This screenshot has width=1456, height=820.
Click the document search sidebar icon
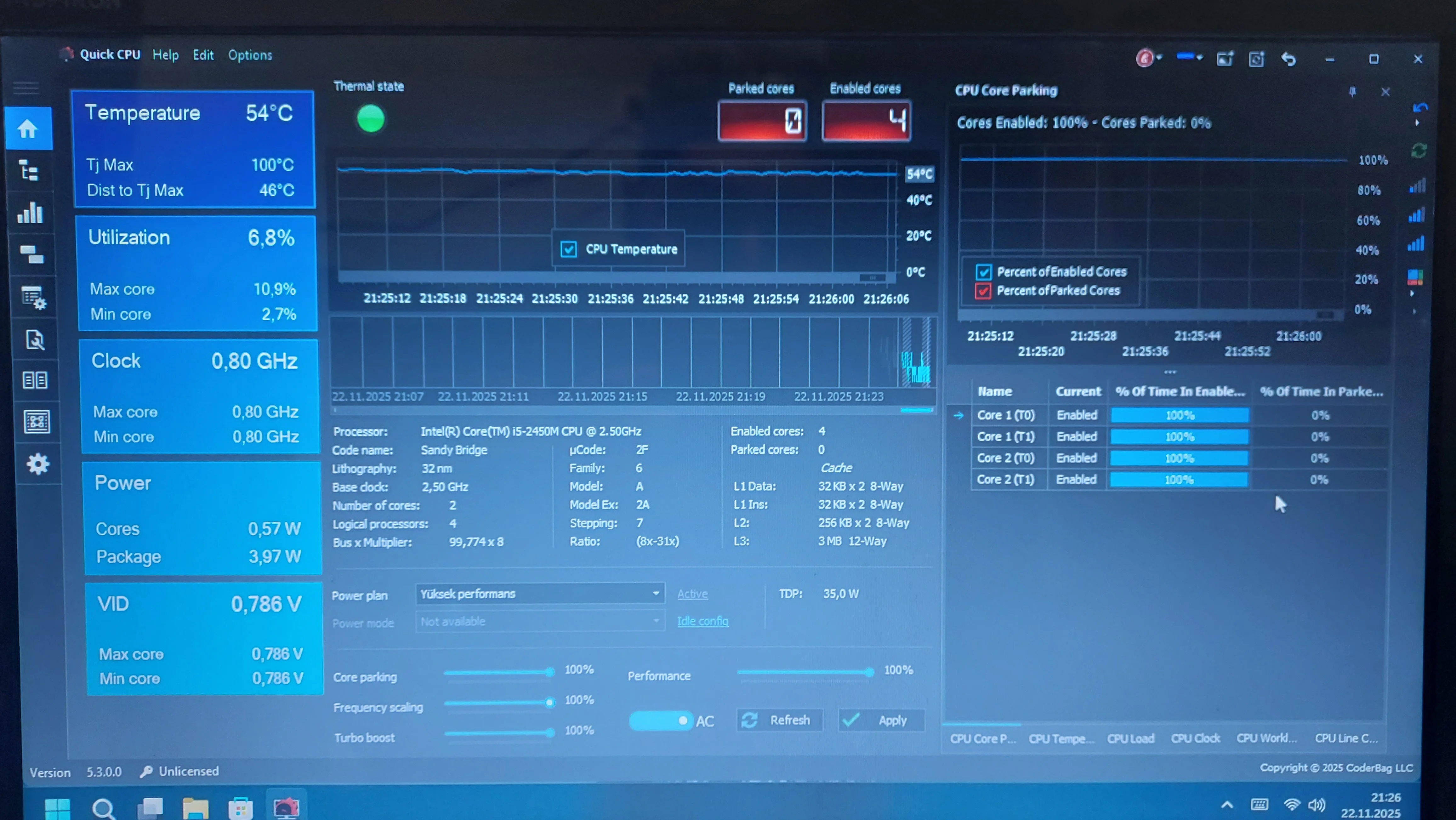(x=35, y=340)
